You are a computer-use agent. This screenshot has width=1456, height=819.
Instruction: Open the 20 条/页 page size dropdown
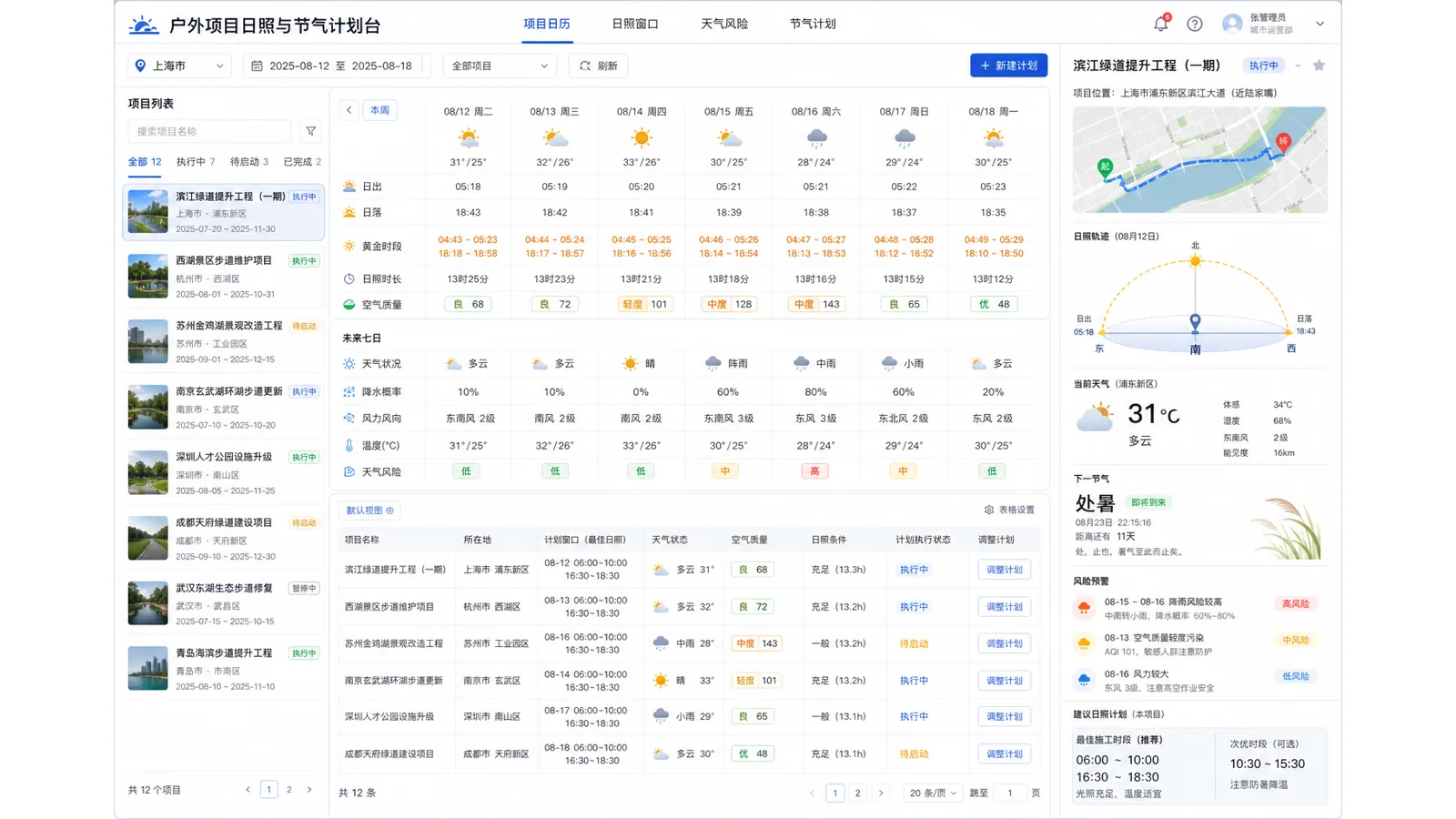point(933,793)
